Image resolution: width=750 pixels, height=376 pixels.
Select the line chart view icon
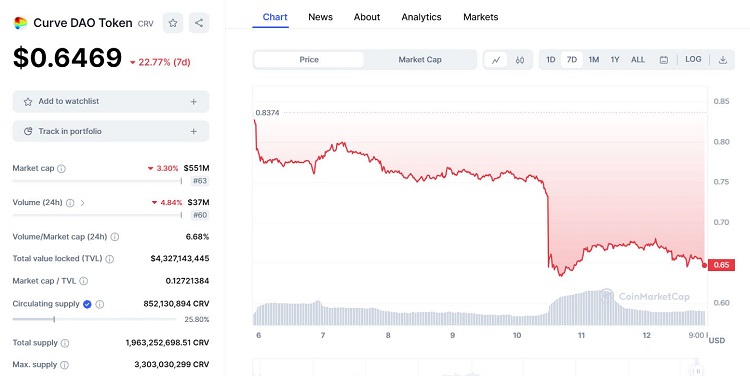[496, 60]
